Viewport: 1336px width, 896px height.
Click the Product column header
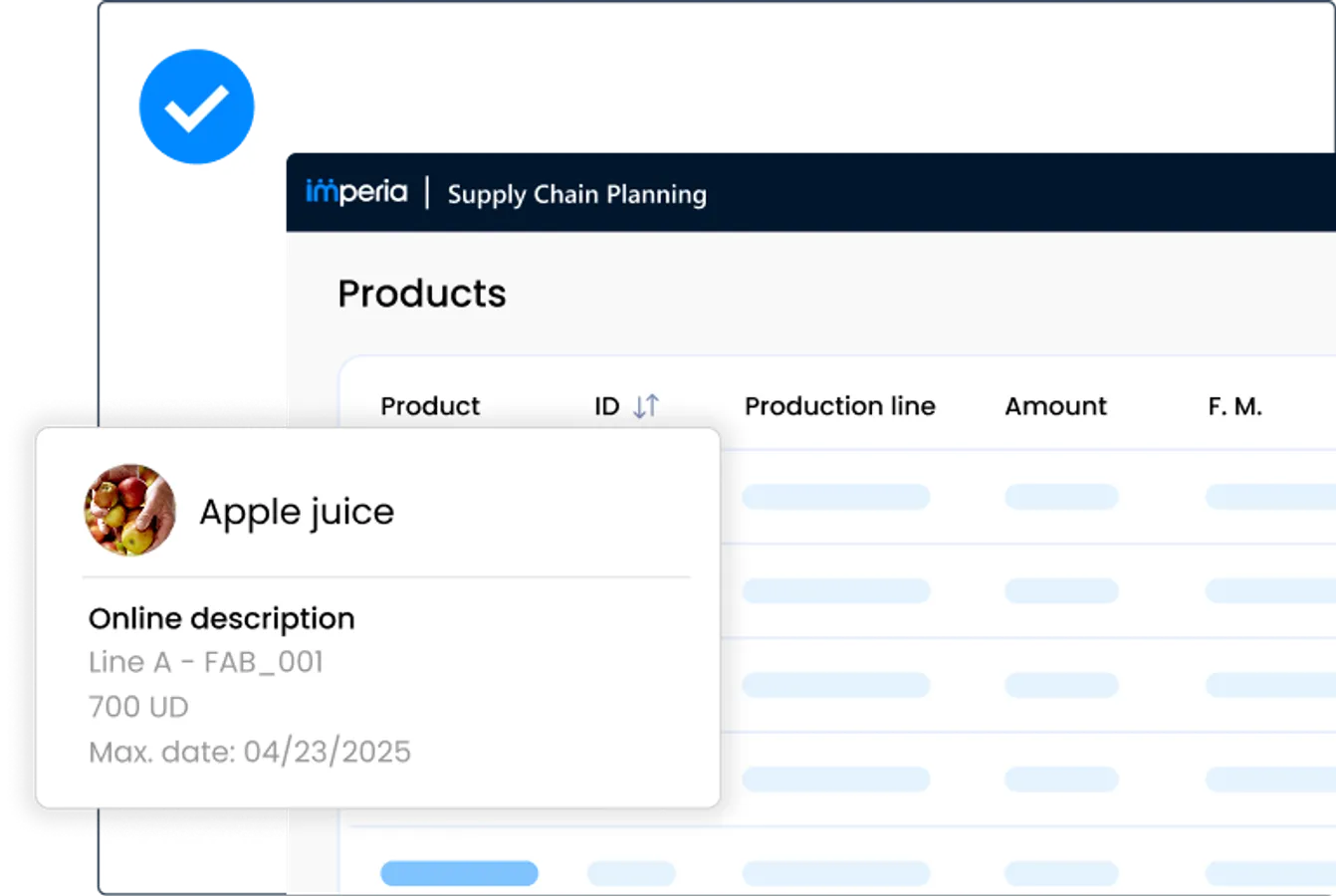tap(430, 406)
